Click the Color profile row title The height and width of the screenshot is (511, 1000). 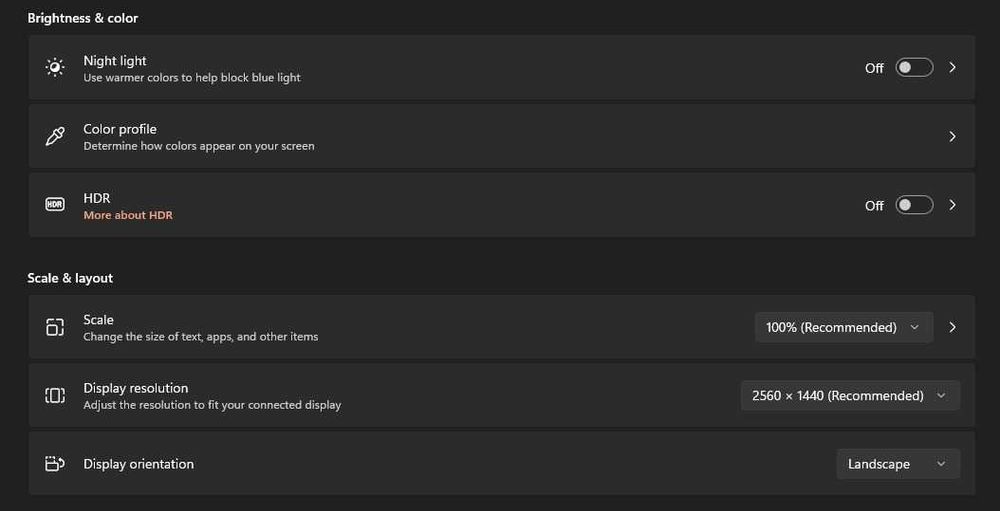coord(120,129)
